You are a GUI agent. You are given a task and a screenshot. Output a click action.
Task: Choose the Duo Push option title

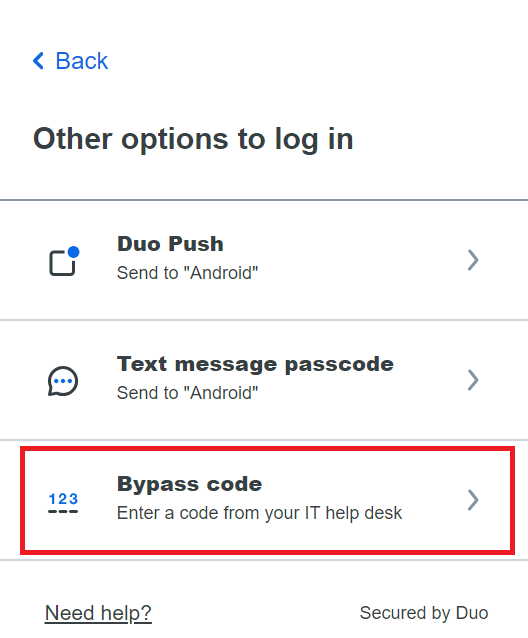tap(170, 244)
